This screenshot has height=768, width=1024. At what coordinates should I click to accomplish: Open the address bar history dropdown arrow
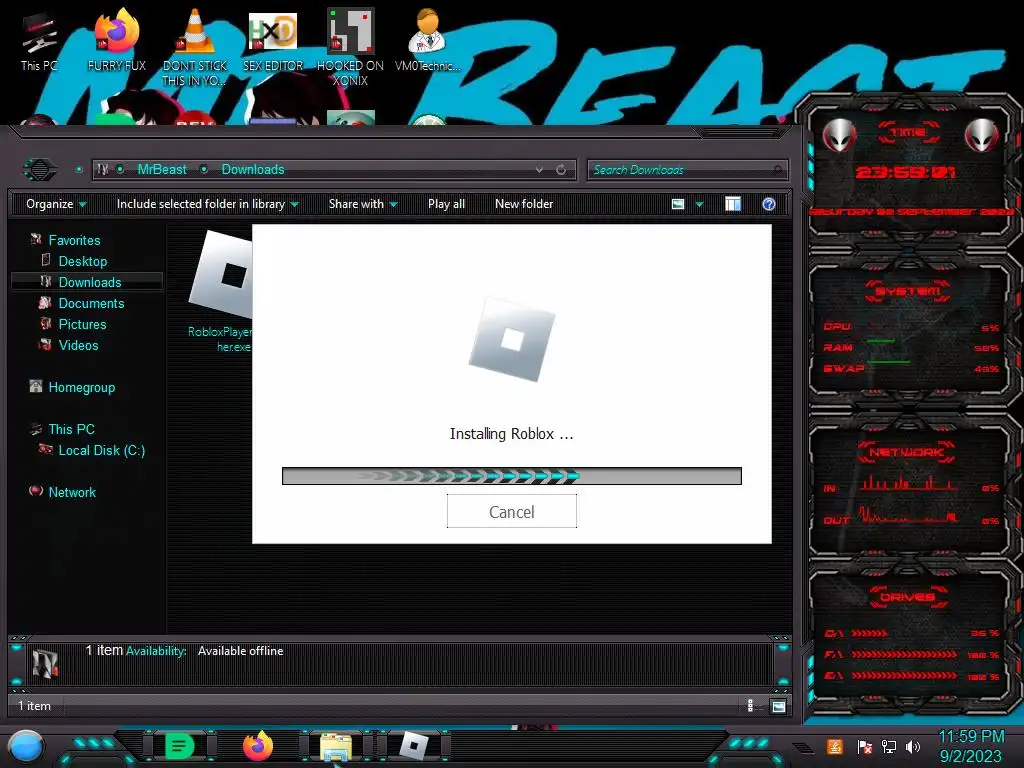(x=539, y=170)
